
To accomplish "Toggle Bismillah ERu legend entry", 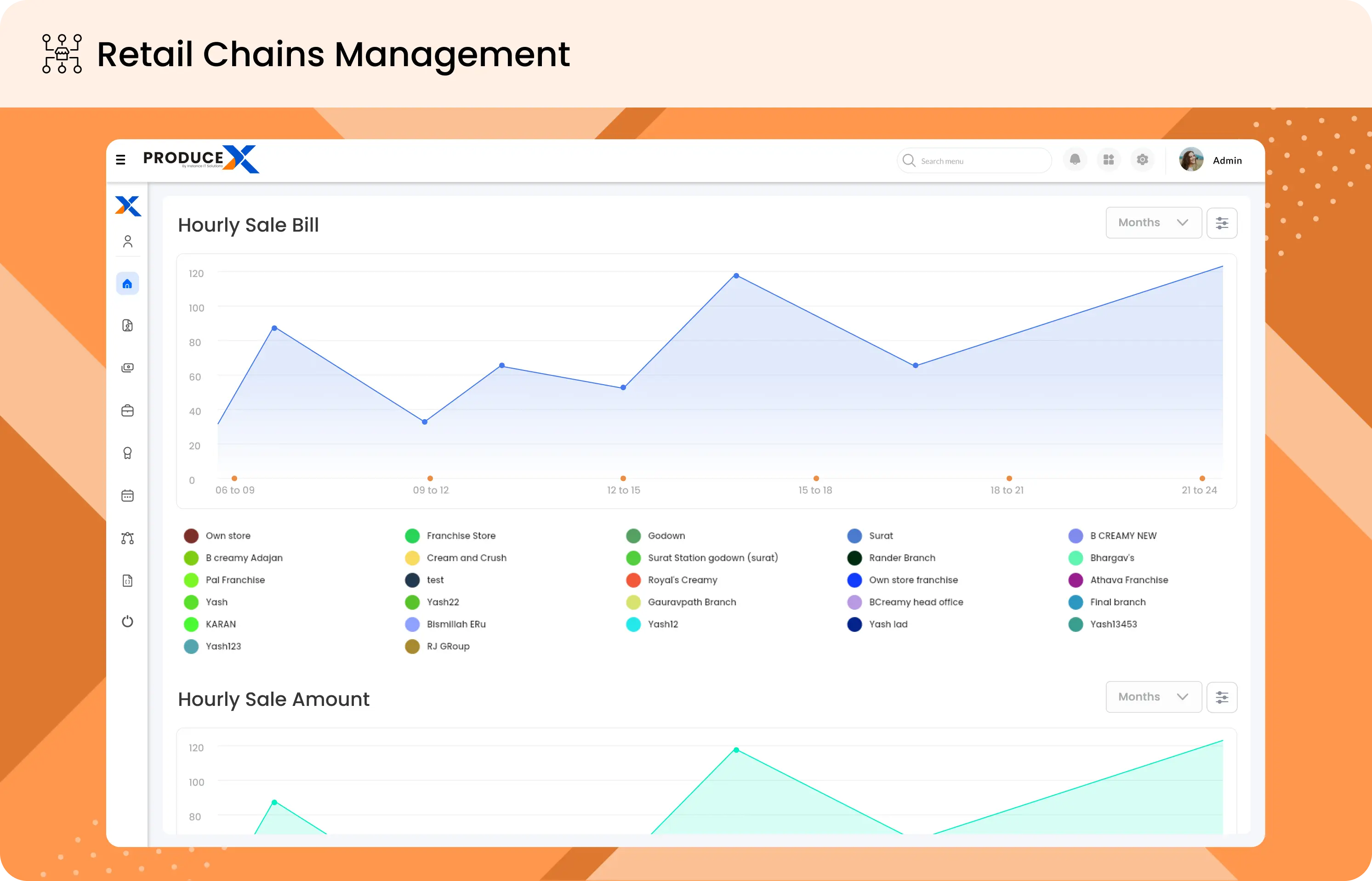I will point(445,624).
